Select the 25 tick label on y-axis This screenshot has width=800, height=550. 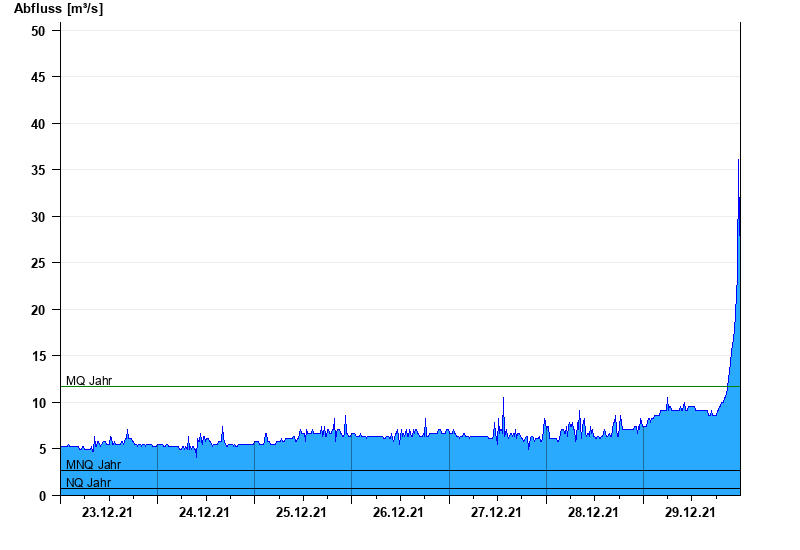pyautogui.click(x=39, y=263)
